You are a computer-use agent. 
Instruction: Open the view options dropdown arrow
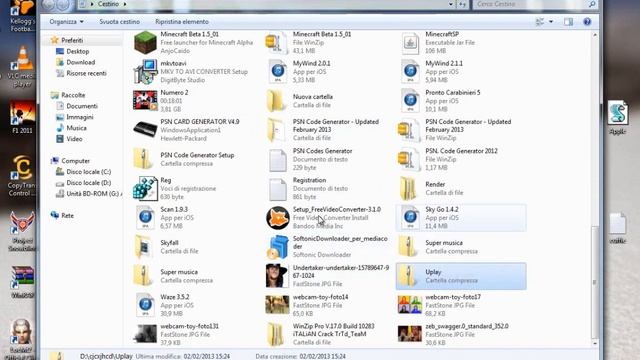[551, 22]
